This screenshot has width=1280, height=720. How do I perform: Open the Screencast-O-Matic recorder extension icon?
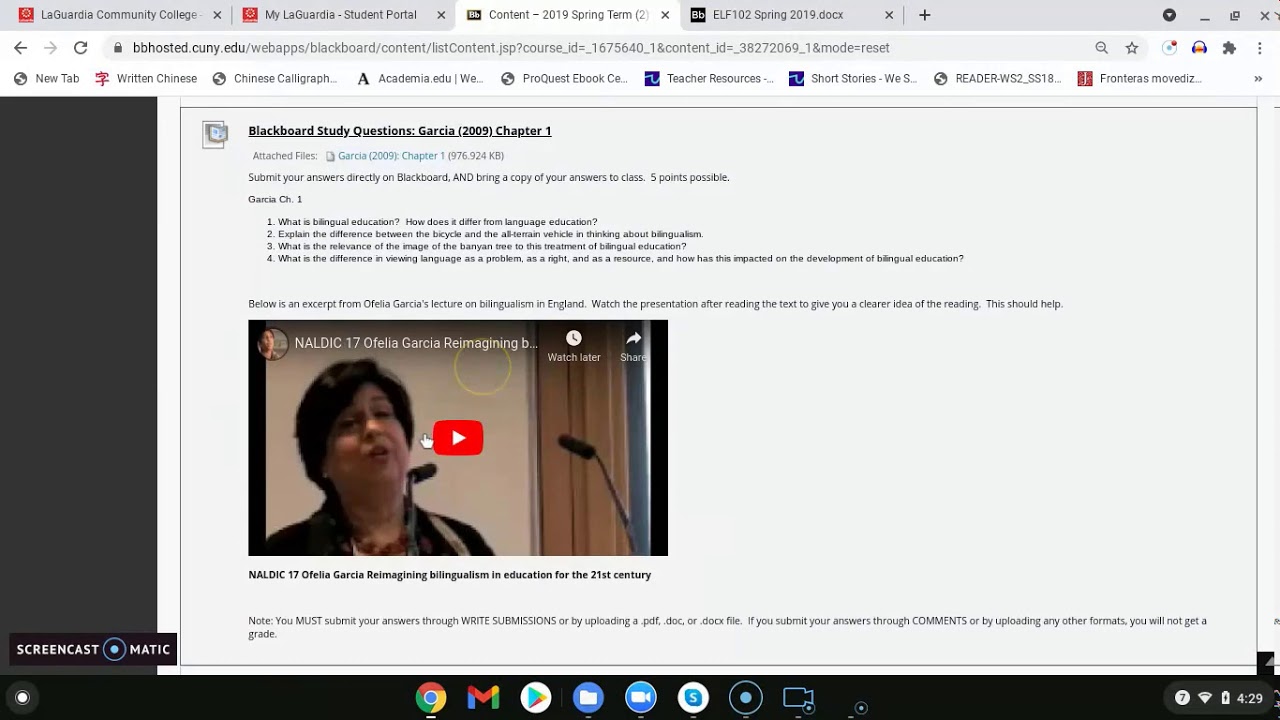pyautogui.click(x=1169, y=48)
